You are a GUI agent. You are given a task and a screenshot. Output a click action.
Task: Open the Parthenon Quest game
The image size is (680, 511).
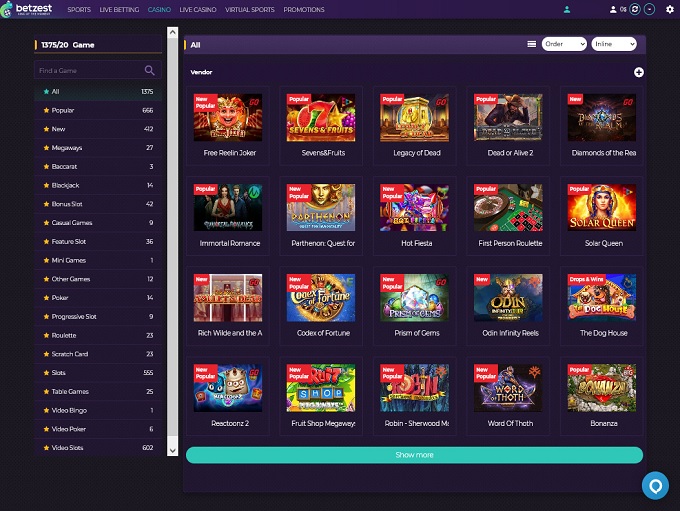click(321, 216)
